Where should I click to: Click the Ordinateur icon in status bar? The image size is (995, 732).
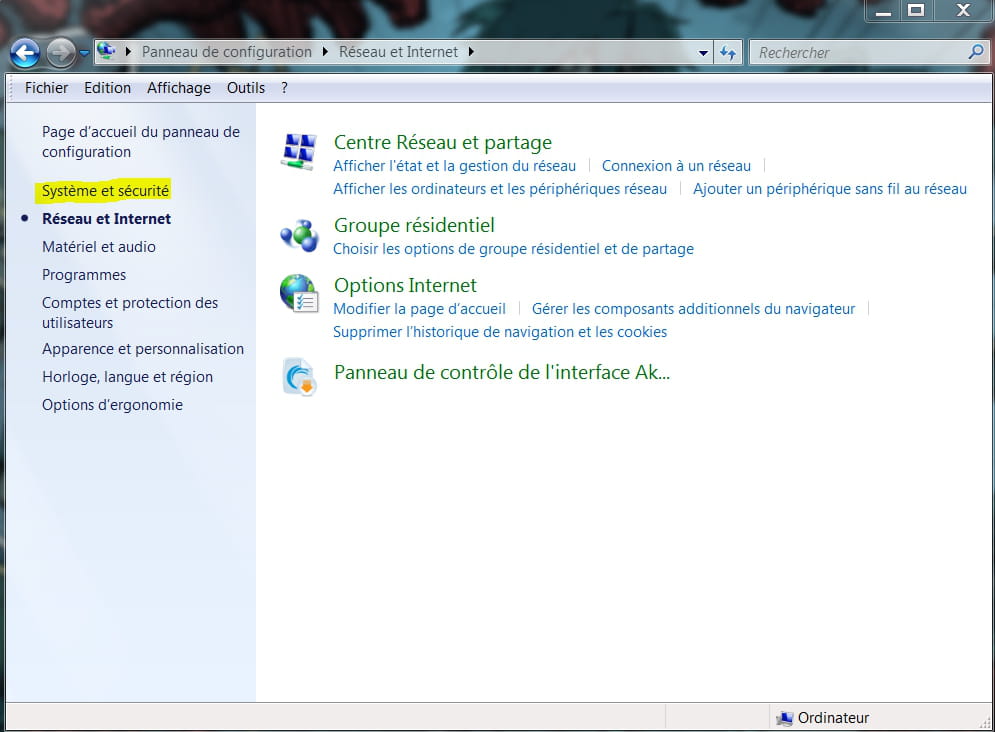point(784,718)
